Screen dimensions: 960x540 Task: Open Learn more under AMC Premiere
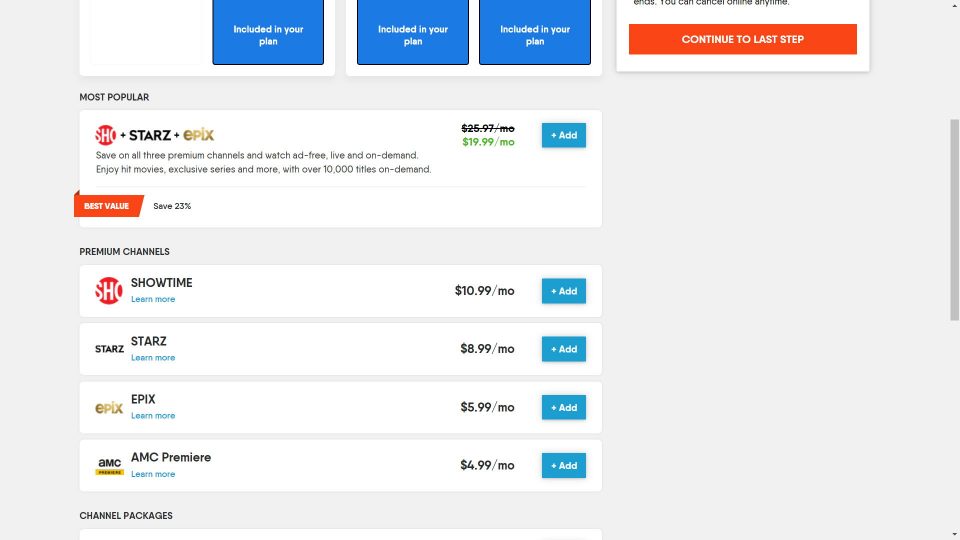153,474
